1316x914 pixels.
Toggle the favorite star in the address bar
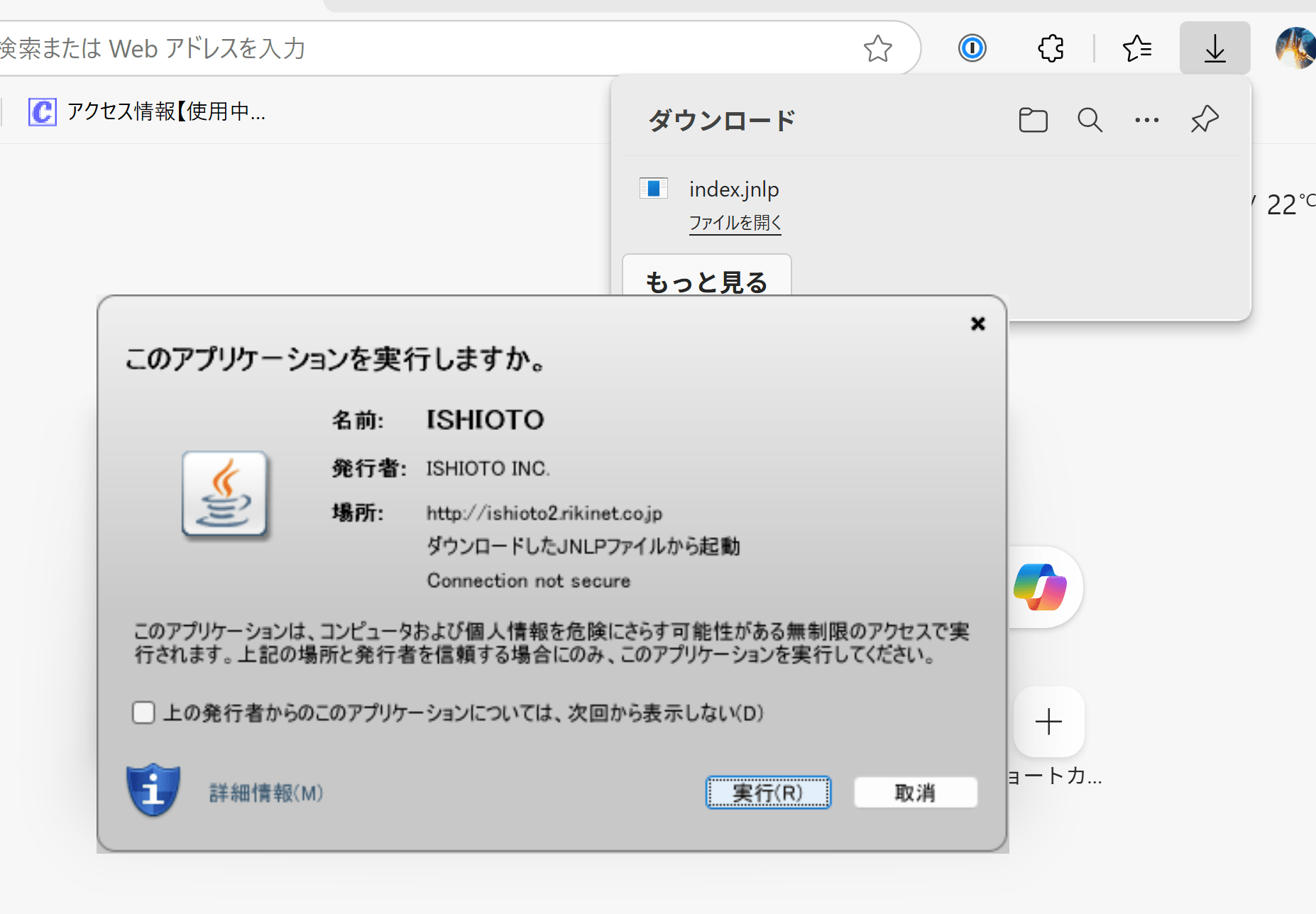tap(877, 48)
